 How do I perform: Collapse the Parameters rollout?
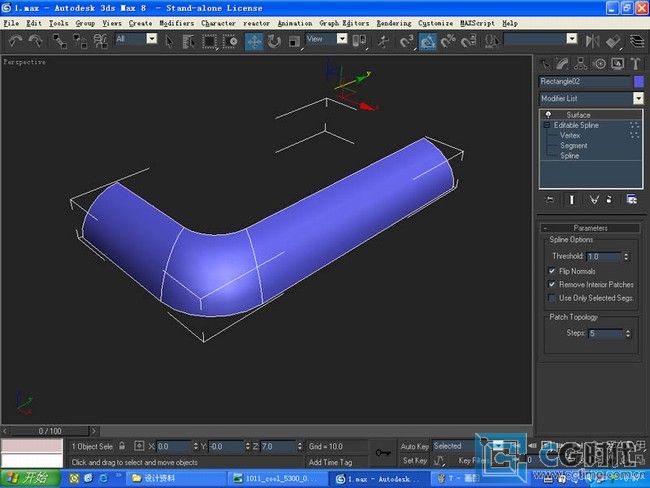(x=591, y=228)
